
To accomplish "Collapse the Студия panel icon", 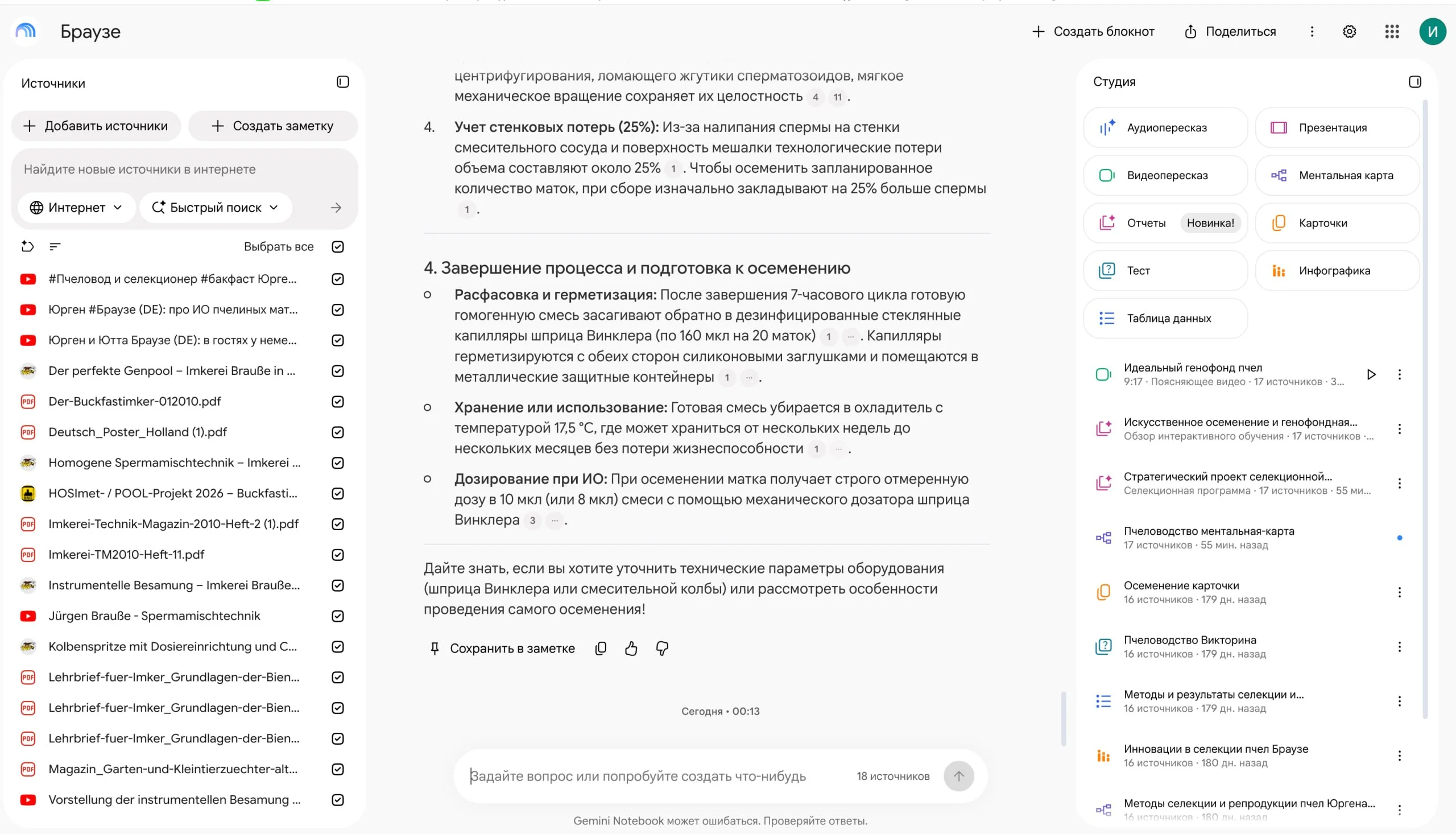I will click(x=1414, y=82).
